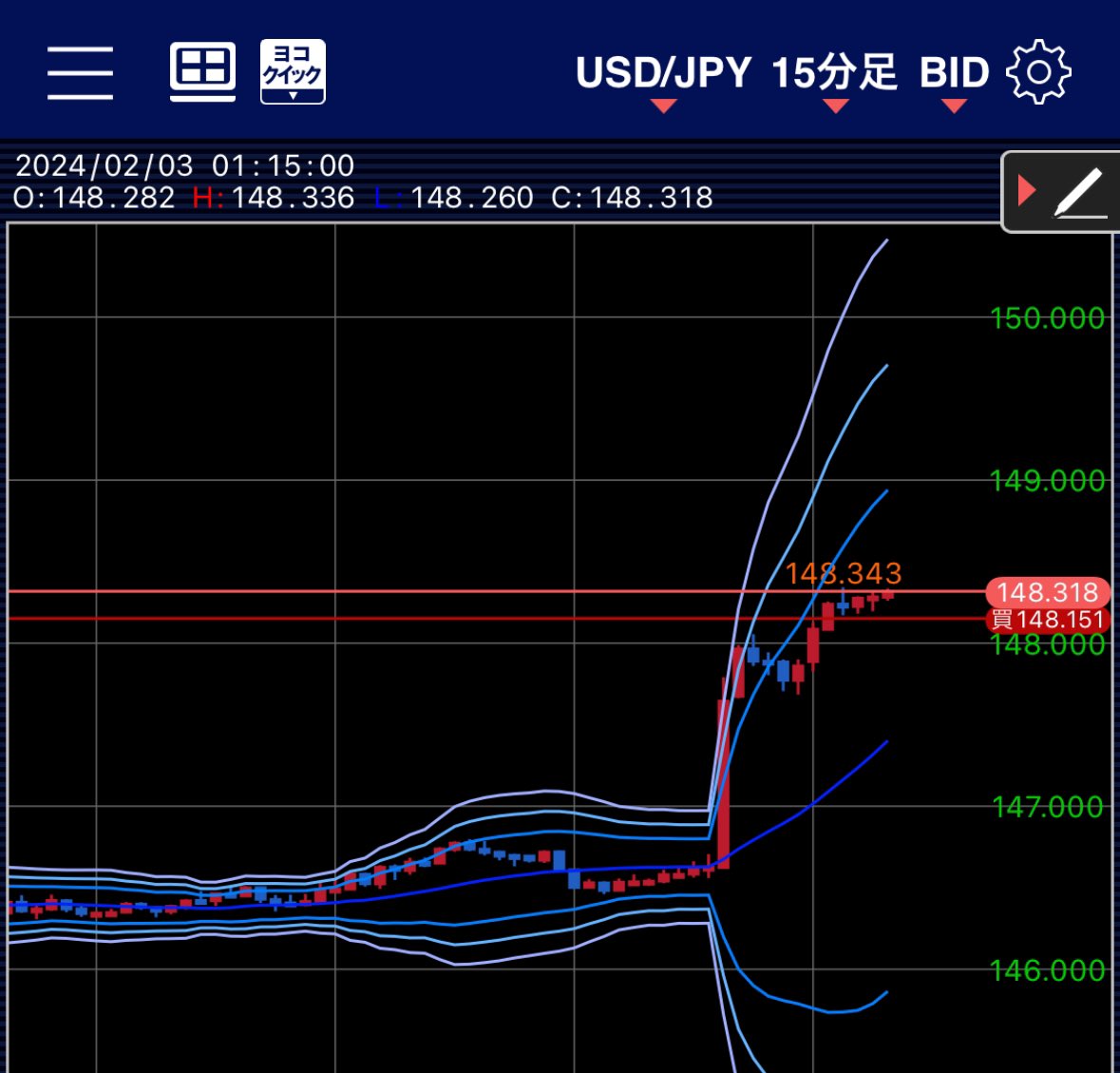Expand the 15分足 timeframe dropdown
This screenshot has height=1073, width=1120.
835,72
